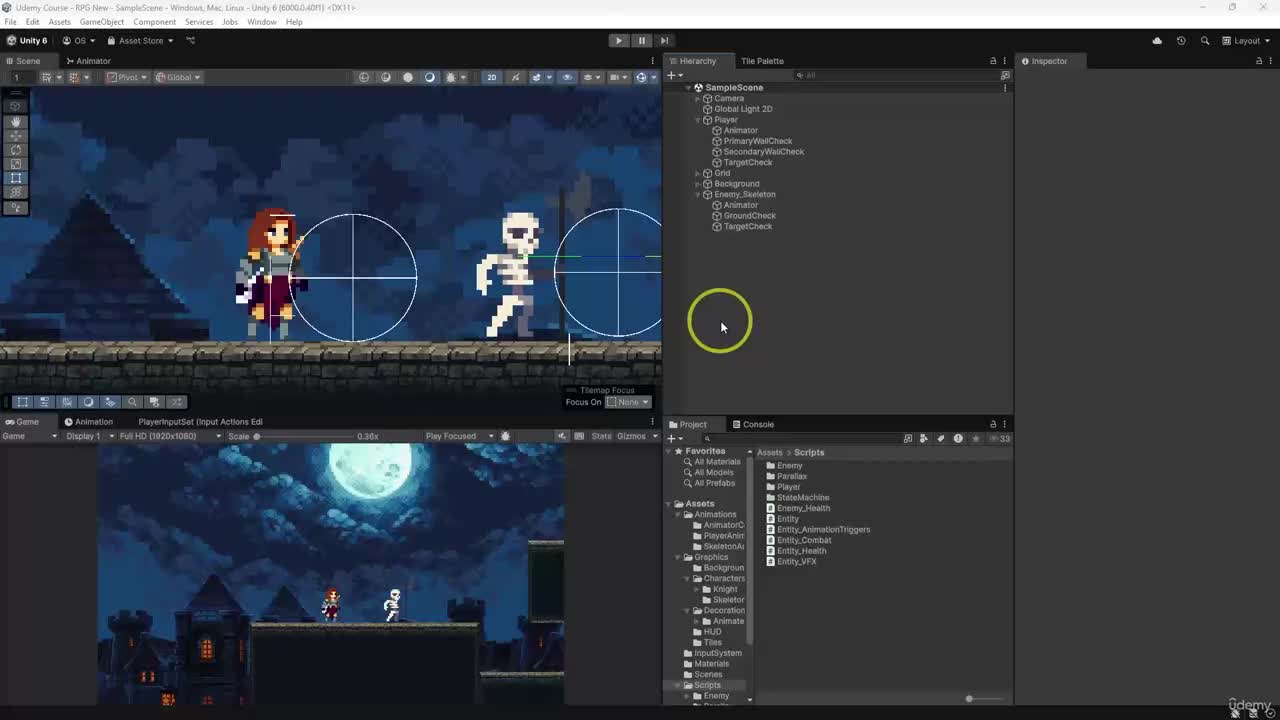Open the Layout dropdown
Screen dimensions: 1280x720
pos(1246,41)
